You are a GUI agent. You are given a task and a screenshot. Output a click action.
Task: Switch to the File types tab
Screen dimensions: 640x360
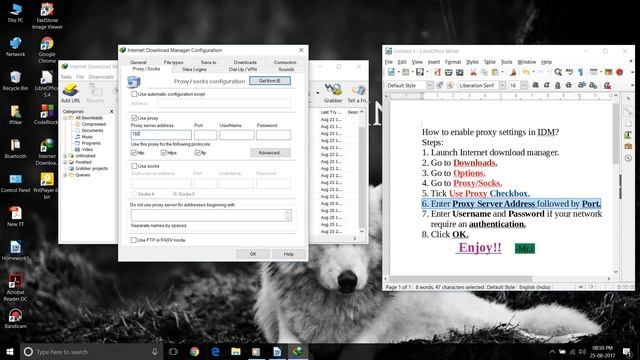pyautogui.click(x=173, y=62)
